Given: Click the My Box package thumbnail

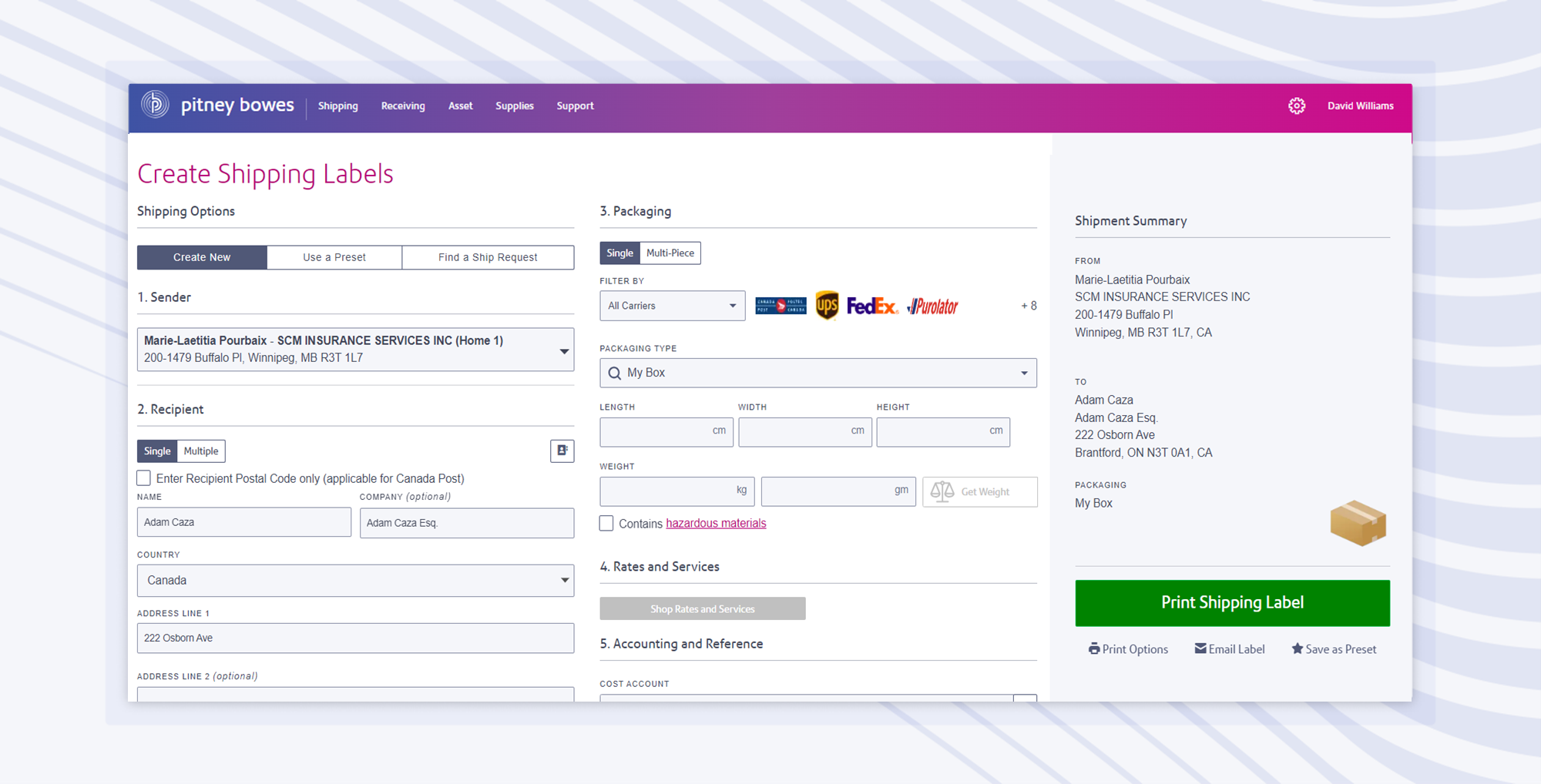Looking at the screenshot, I should point(1358,523).
